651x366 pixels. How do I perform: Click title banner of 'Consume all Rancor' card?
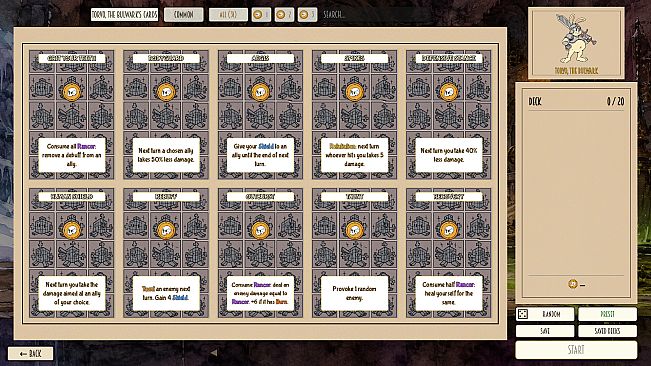click(71, 59)
